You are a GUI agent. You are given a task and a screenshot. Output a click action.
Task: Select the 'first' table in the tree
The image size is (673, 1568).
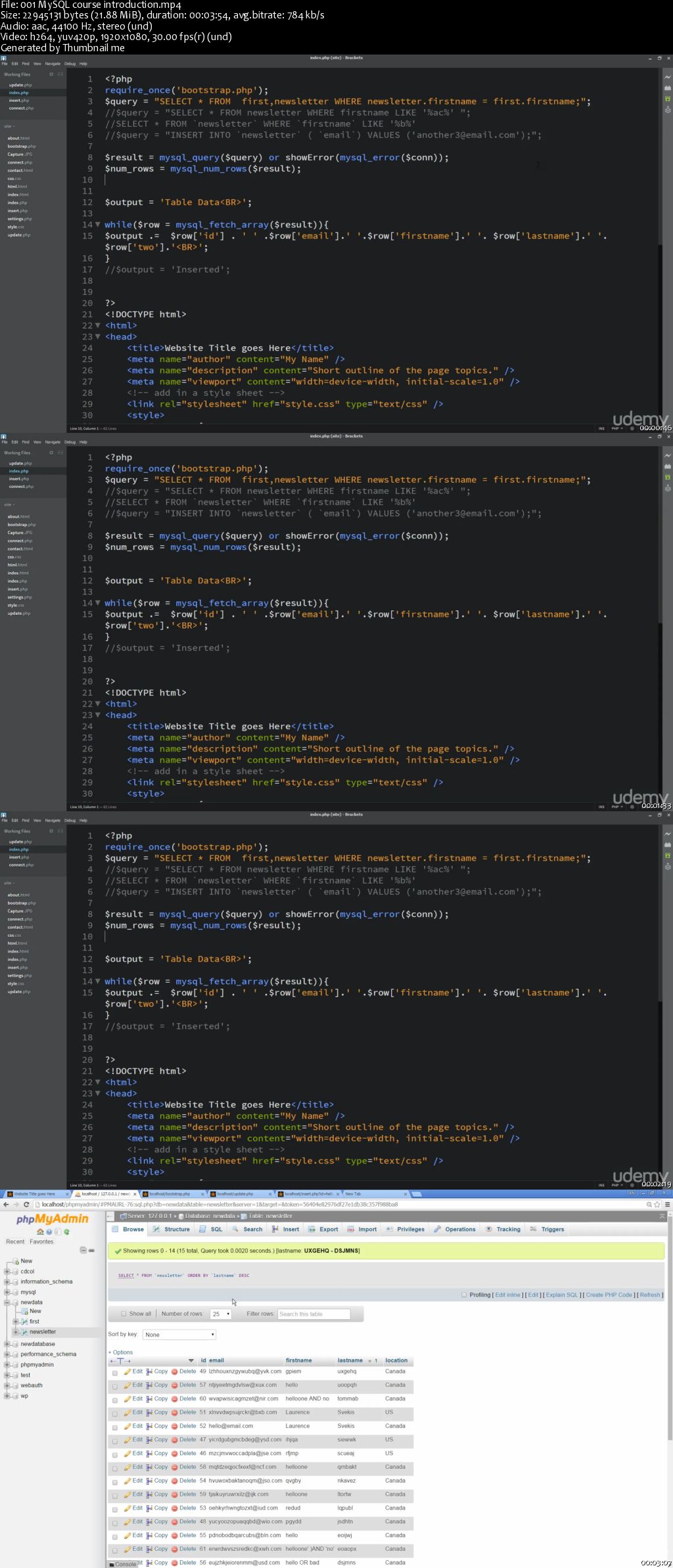click(34, 1321)
